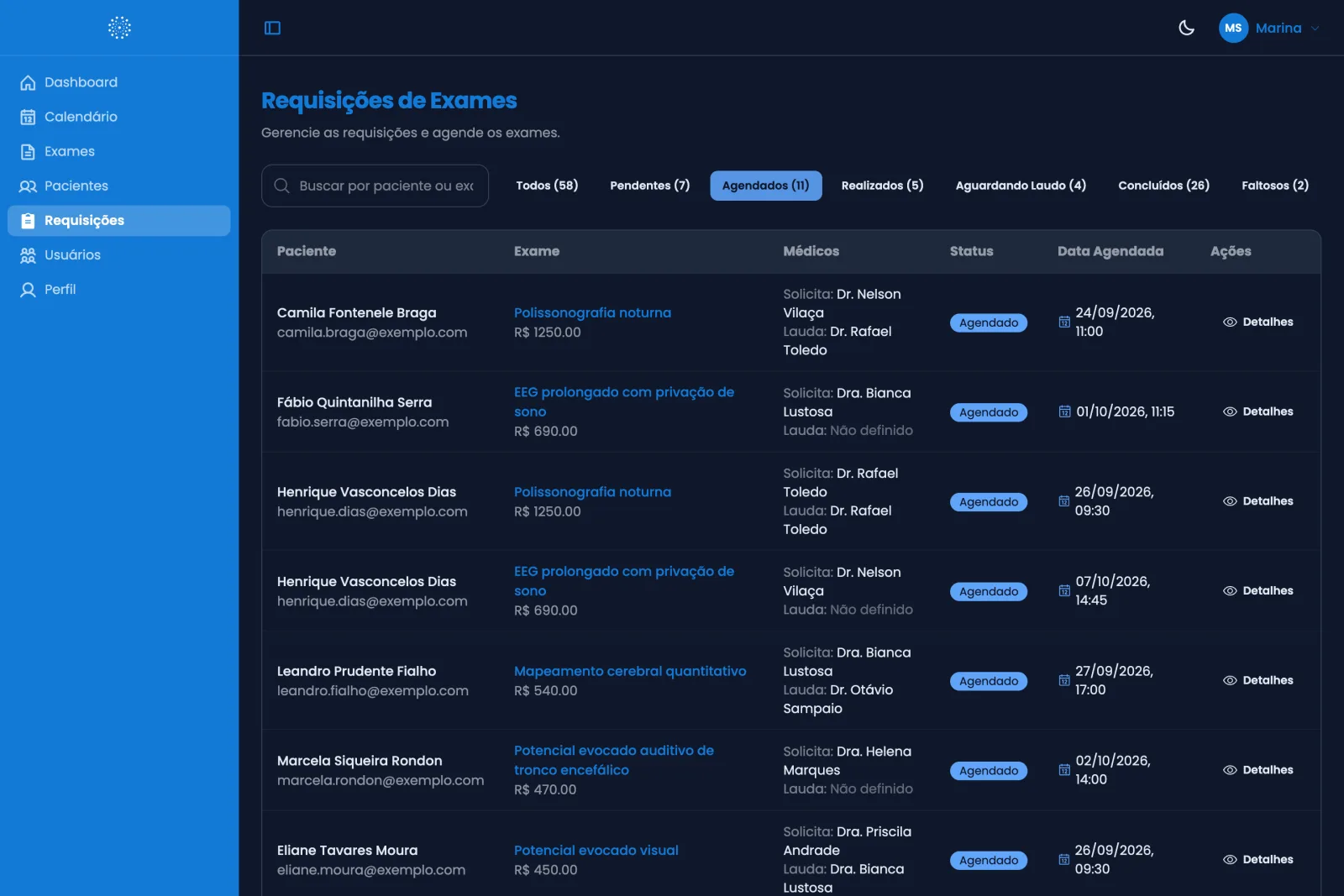This screenshot has width=1344, height=896.
Task: Click Agendado status badge for Fábio Quintanilha
Action: pos(989,412)
